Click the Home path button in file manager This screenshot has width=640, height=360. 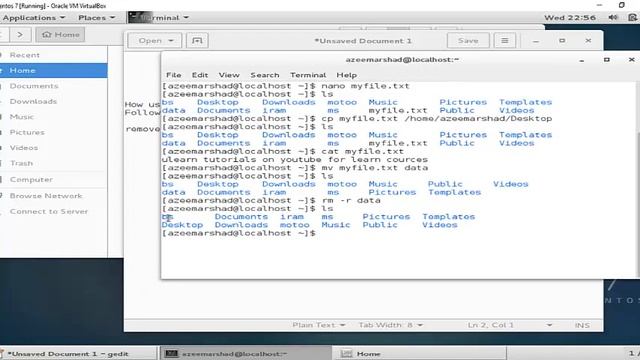[60, 35]
